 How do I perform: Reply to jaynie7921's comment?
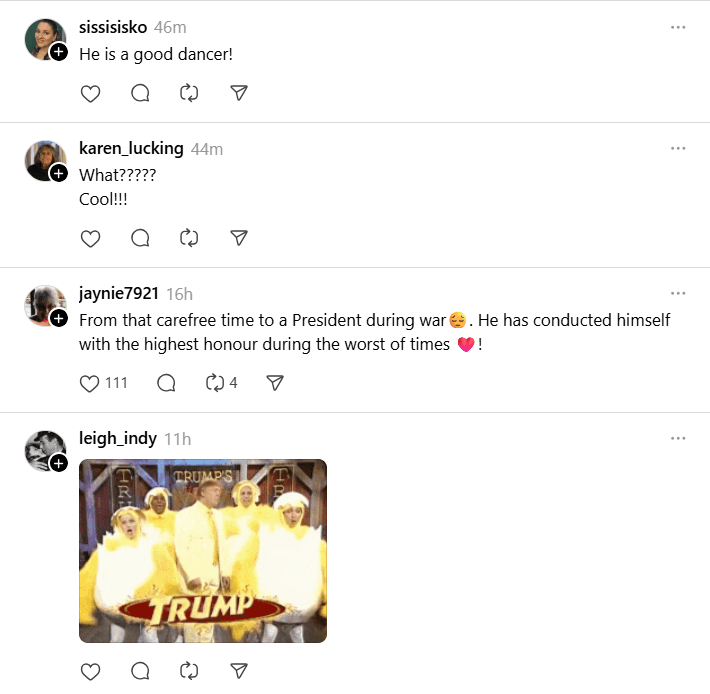166,383
